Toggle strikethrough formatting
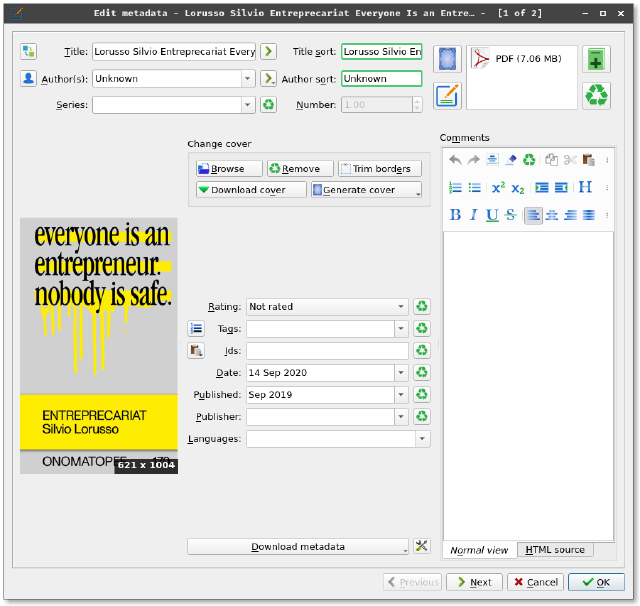 (511, 215)
